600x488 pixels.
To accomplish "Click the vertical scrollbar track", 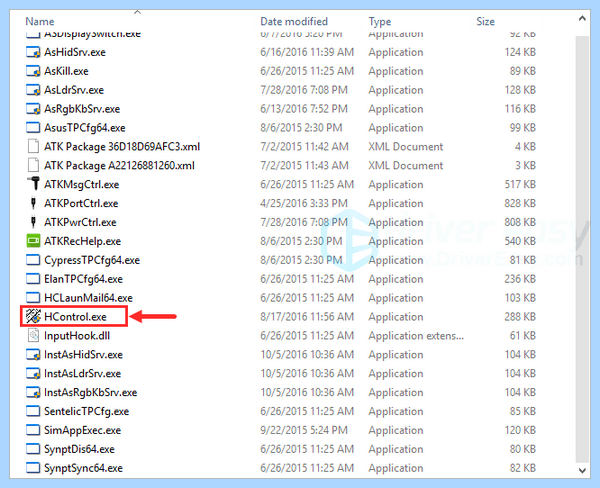I will pos(582,249).
